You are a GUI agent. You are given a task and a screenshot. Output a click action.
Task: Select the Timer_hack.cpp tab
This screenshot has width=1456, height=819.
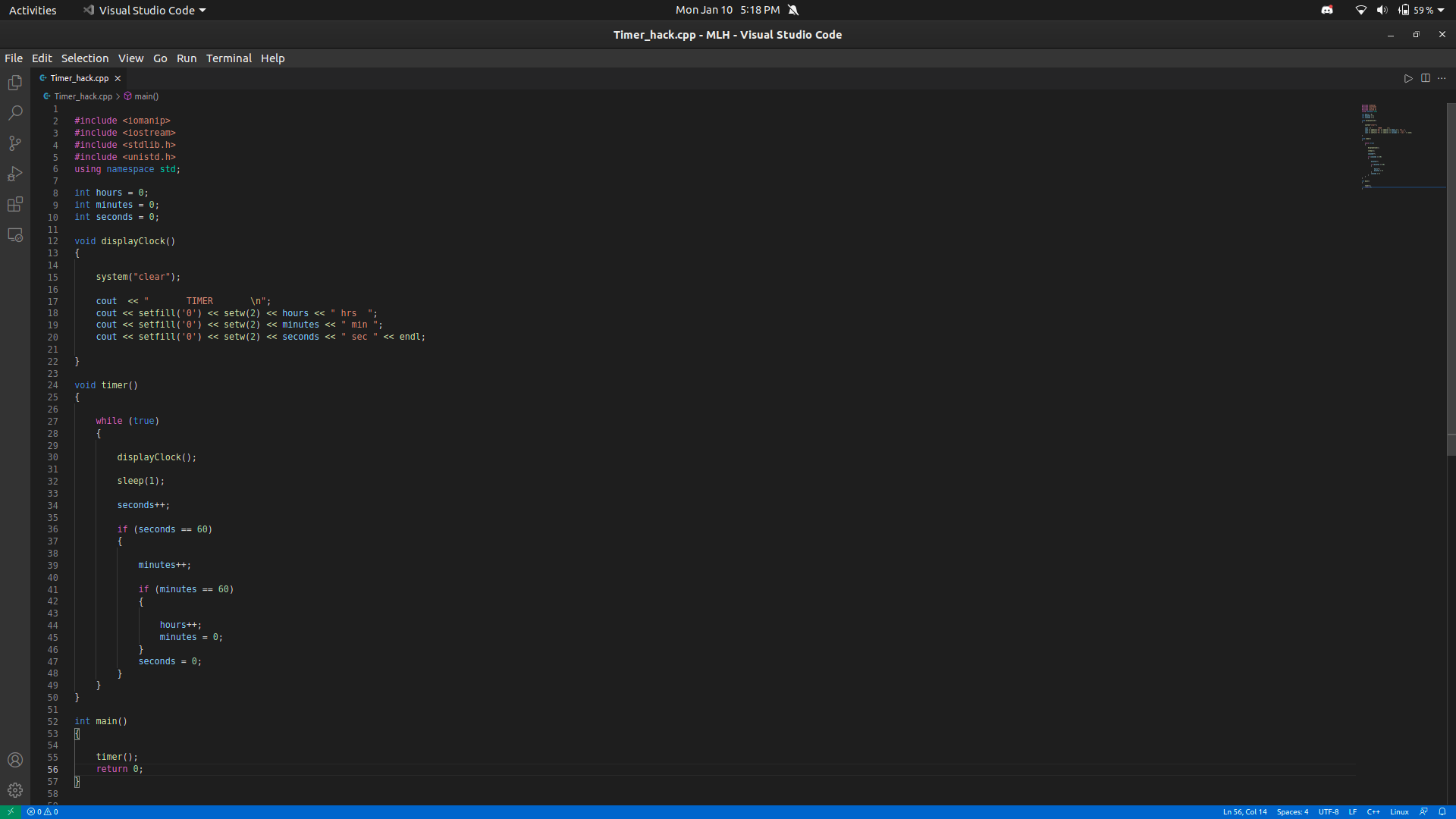click(x=78, y=78)
